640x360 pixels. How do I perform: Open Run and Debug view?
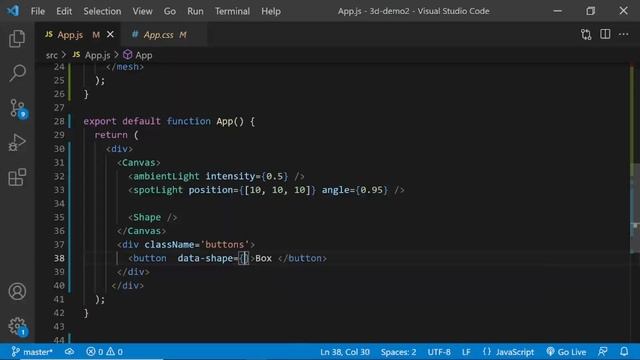17,143
